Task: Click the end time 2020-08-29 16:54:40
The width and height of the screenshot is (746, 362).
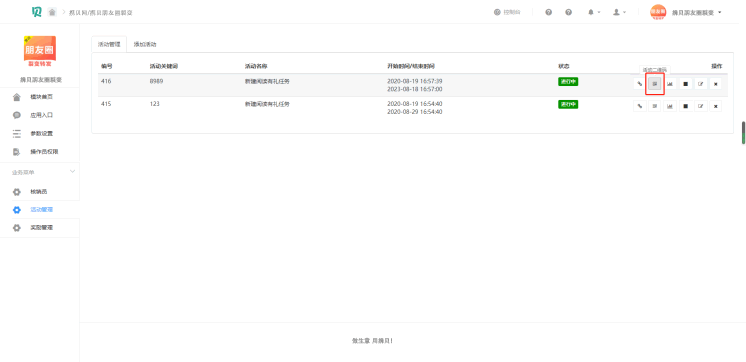Action: 415,112
